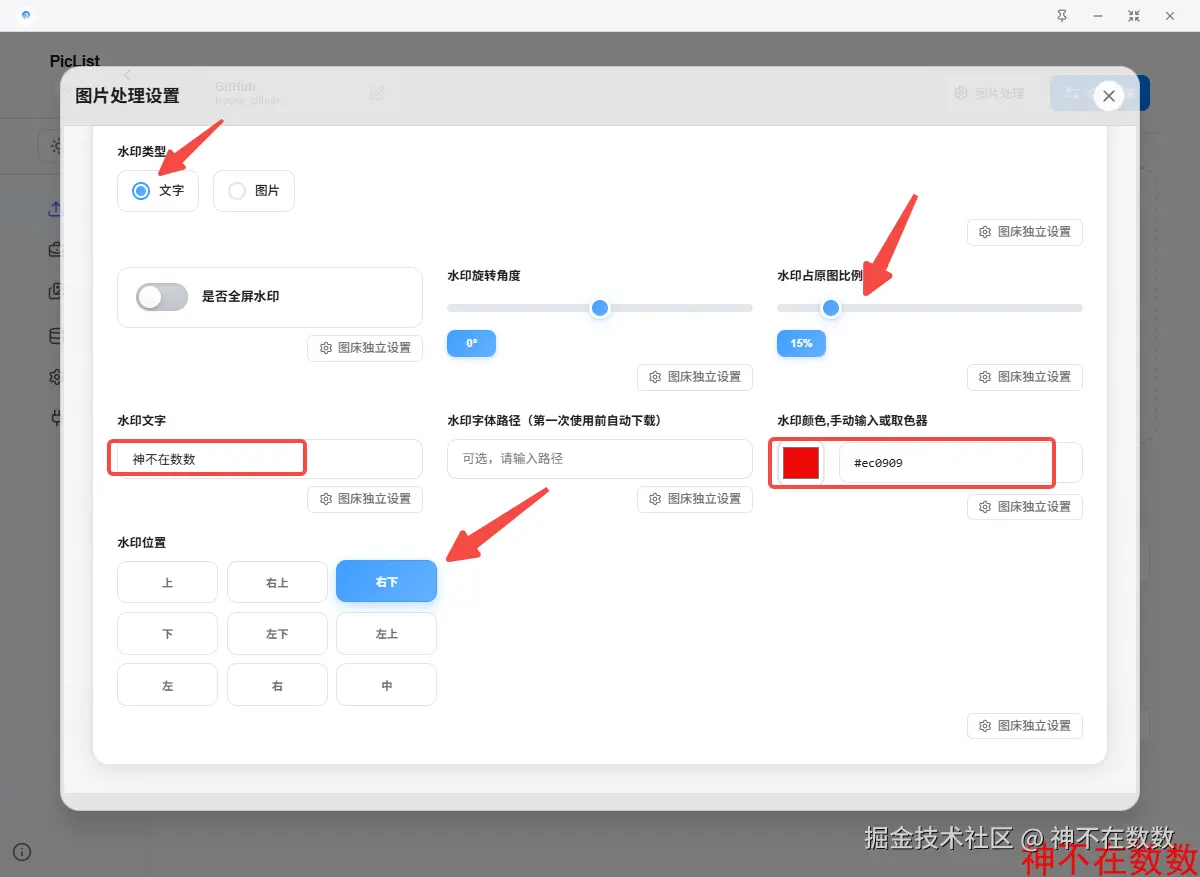
Task: Click the back chevron above the dialog title
Action: (x=128, y=74)
